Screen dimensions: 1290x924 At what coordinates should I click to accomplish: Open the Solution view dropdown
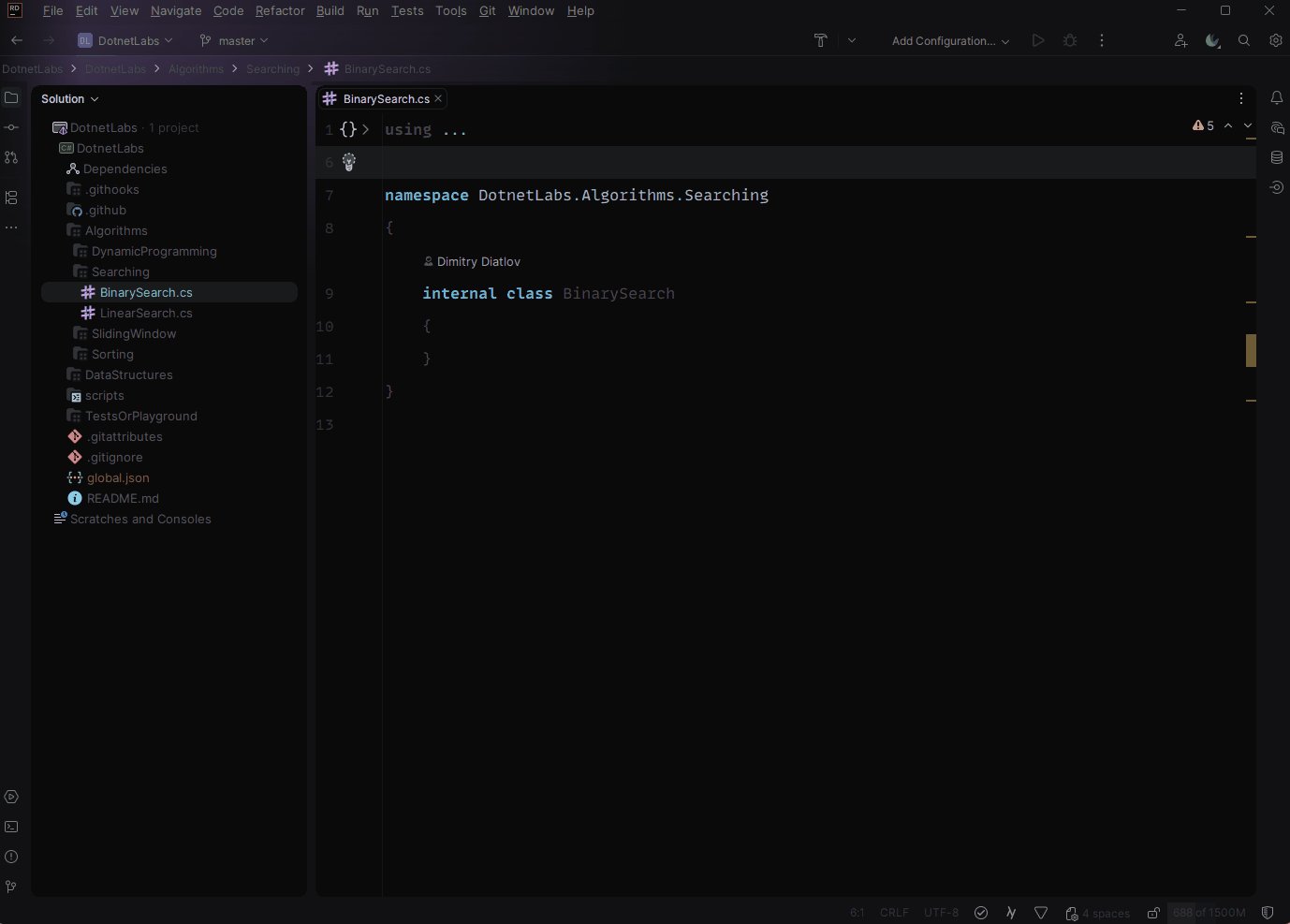click(x=70, y=98)
